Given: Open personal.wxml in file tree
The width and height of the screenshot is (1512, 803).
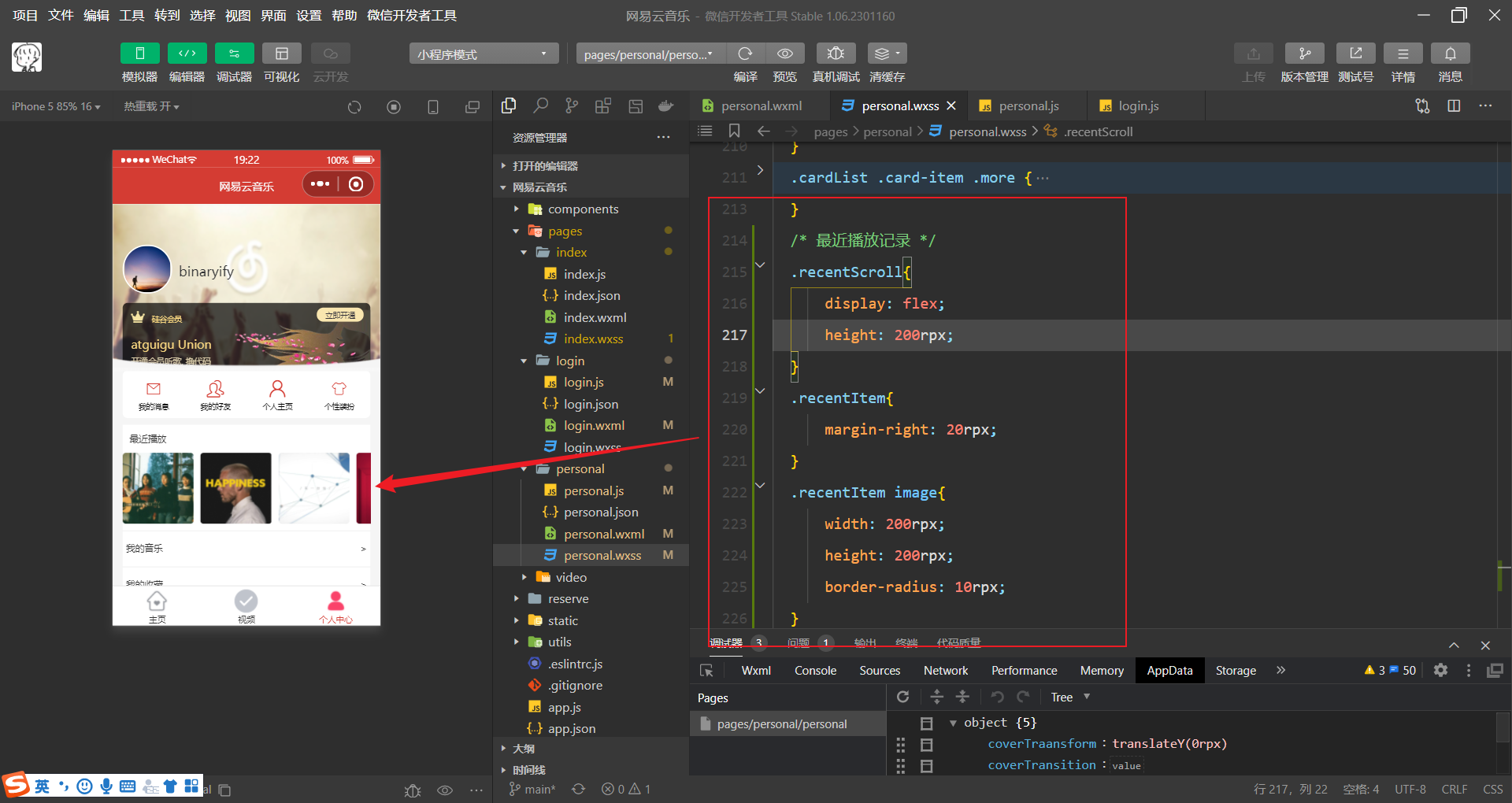Looking at the screenshot, I should coord(603,534).
